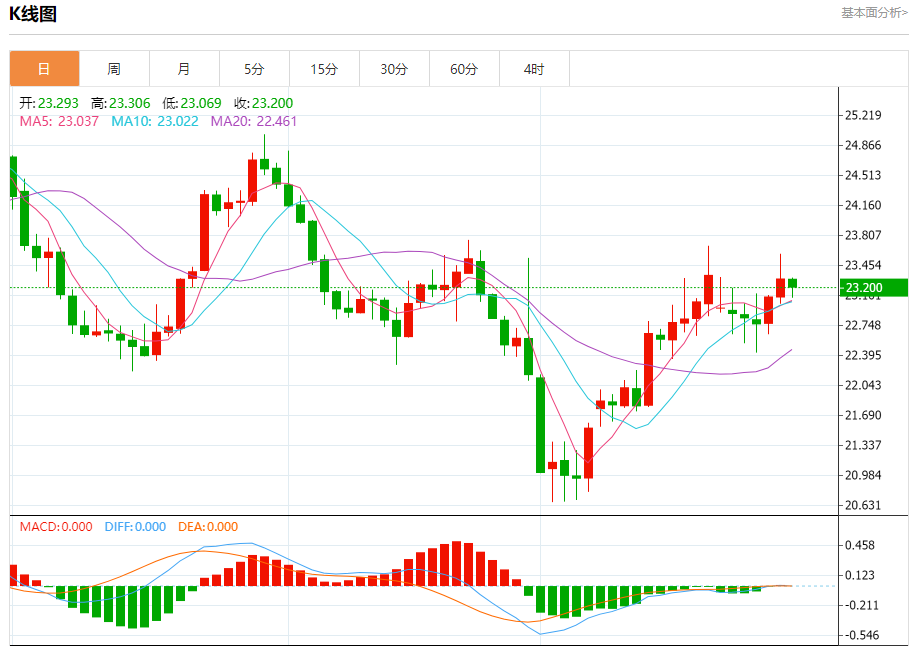Click the MA5: 23.037 indicator label

pos(59,121)
